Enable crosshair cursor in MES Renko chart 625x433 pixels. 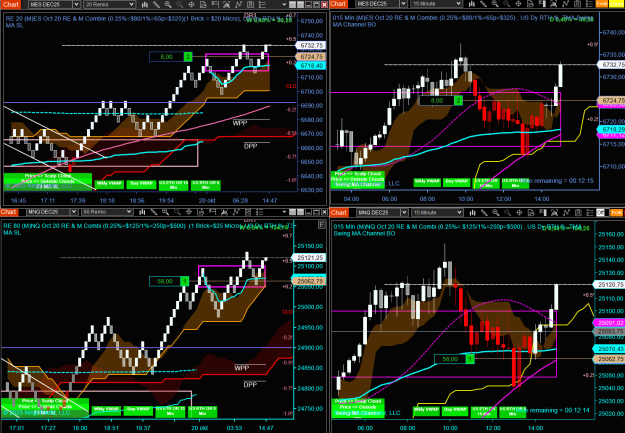(x=191, y=4)
